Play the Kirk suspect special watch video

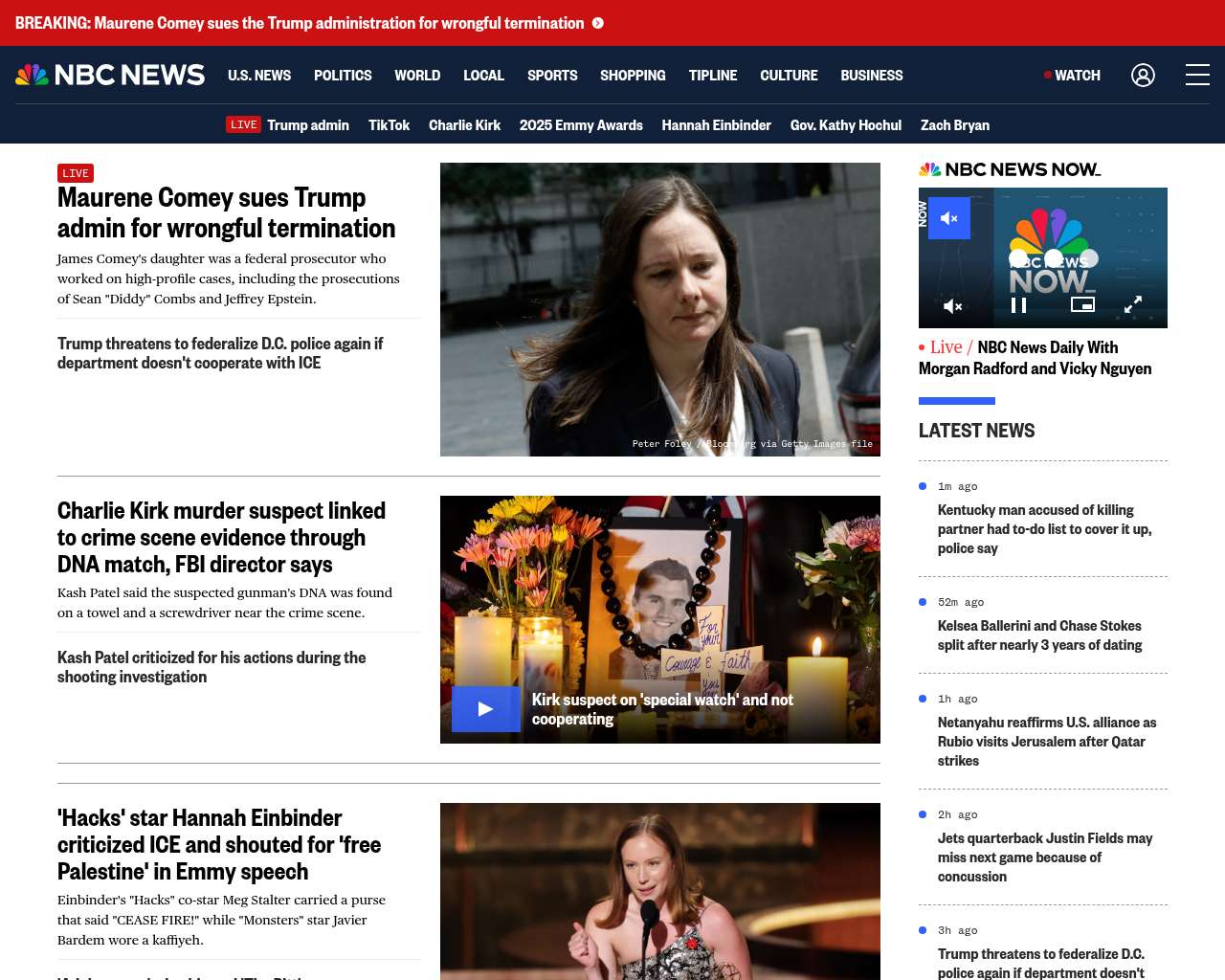tap(486, 709)
